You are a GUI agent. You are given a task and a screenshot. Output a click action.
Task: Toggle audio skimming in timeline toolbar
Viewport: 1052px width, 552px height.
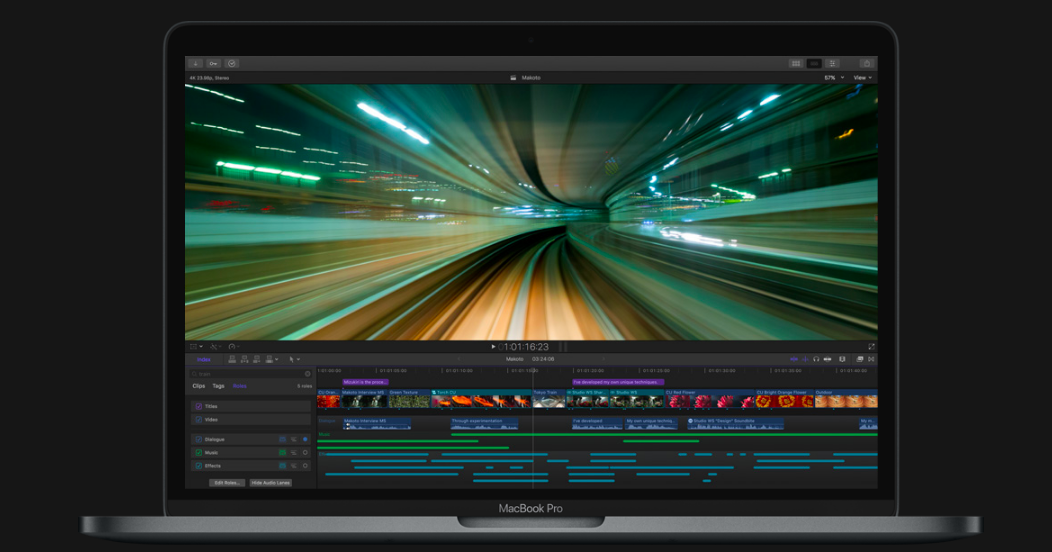(805, 359)
